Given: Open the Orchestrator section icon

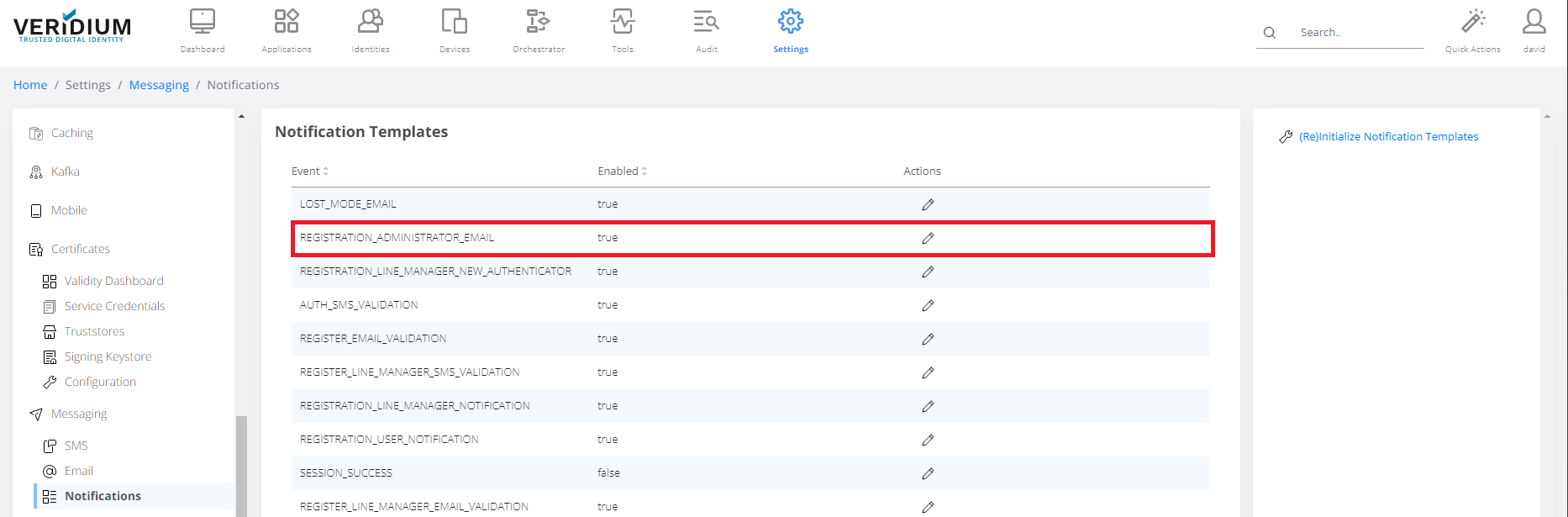Looking at the screenshot, I should [x=539, y=22].
